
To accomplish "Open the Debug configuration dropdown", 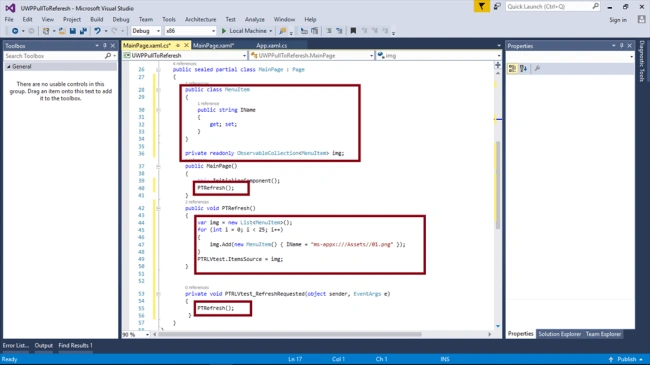I will [x=146, y=31].
